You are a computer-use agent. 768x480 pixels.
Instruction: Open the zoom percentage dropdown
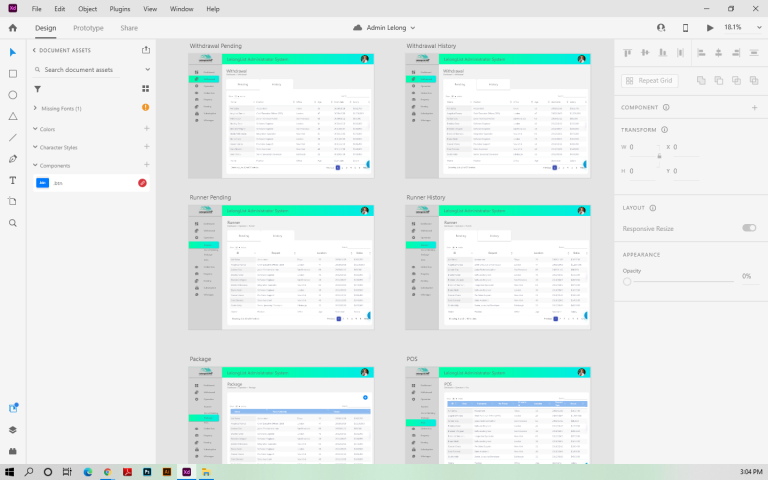click(x=735, y=28)
